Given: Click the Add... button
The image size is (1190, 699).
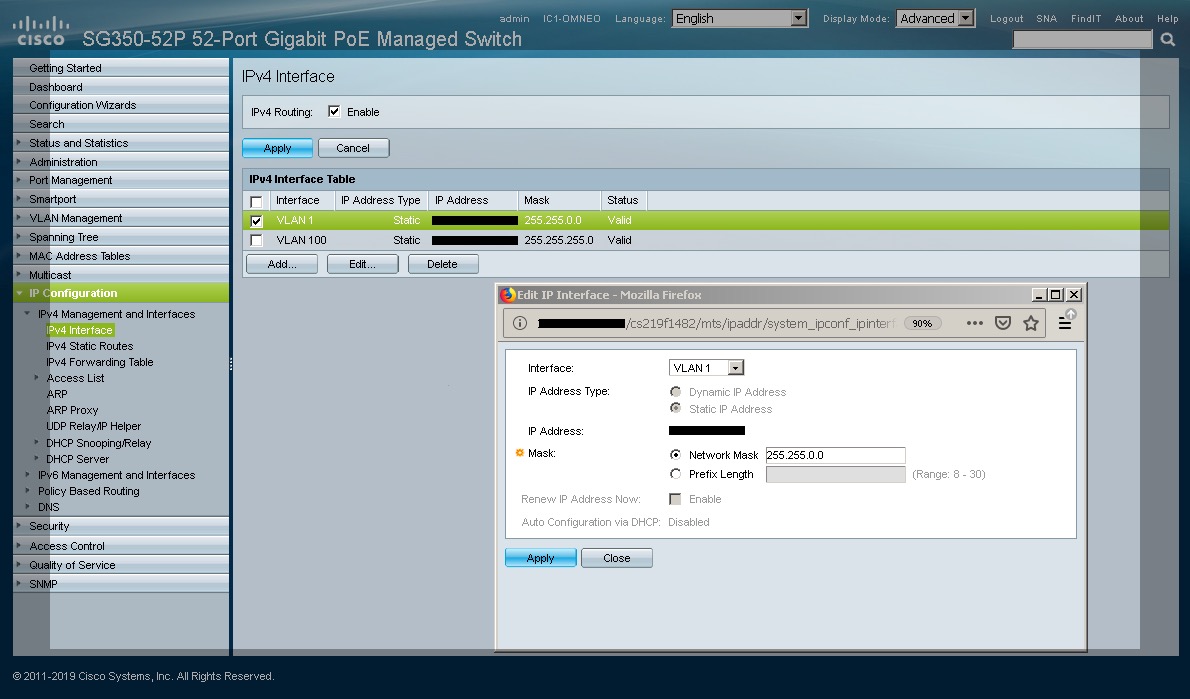Looking at the screenshot, I should point(282,264).
